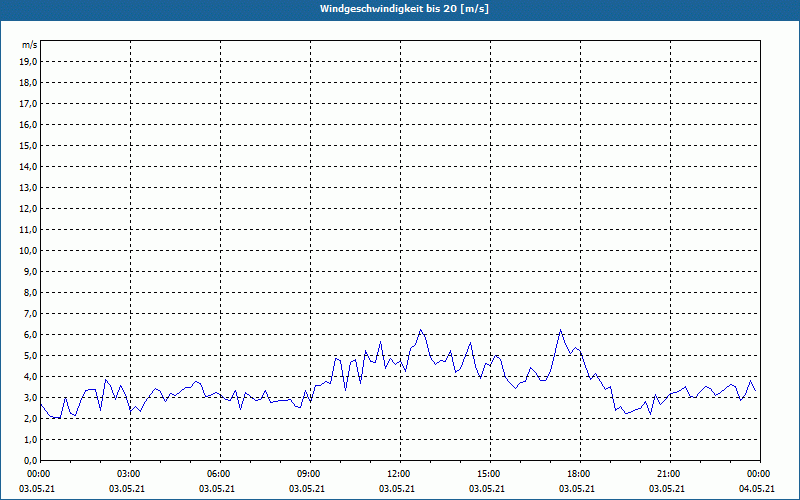Click the 21:00 time axis label
This screenshot has height=500, width=800.
670,474
